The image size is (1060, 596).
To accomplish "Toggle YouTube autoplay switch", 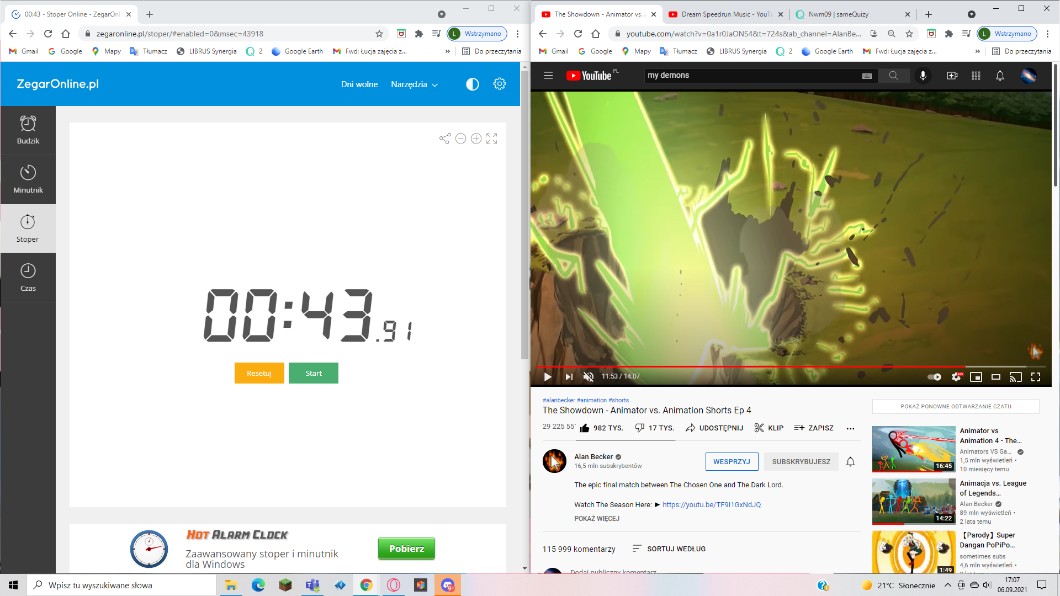I will click(x=934, y=377).
